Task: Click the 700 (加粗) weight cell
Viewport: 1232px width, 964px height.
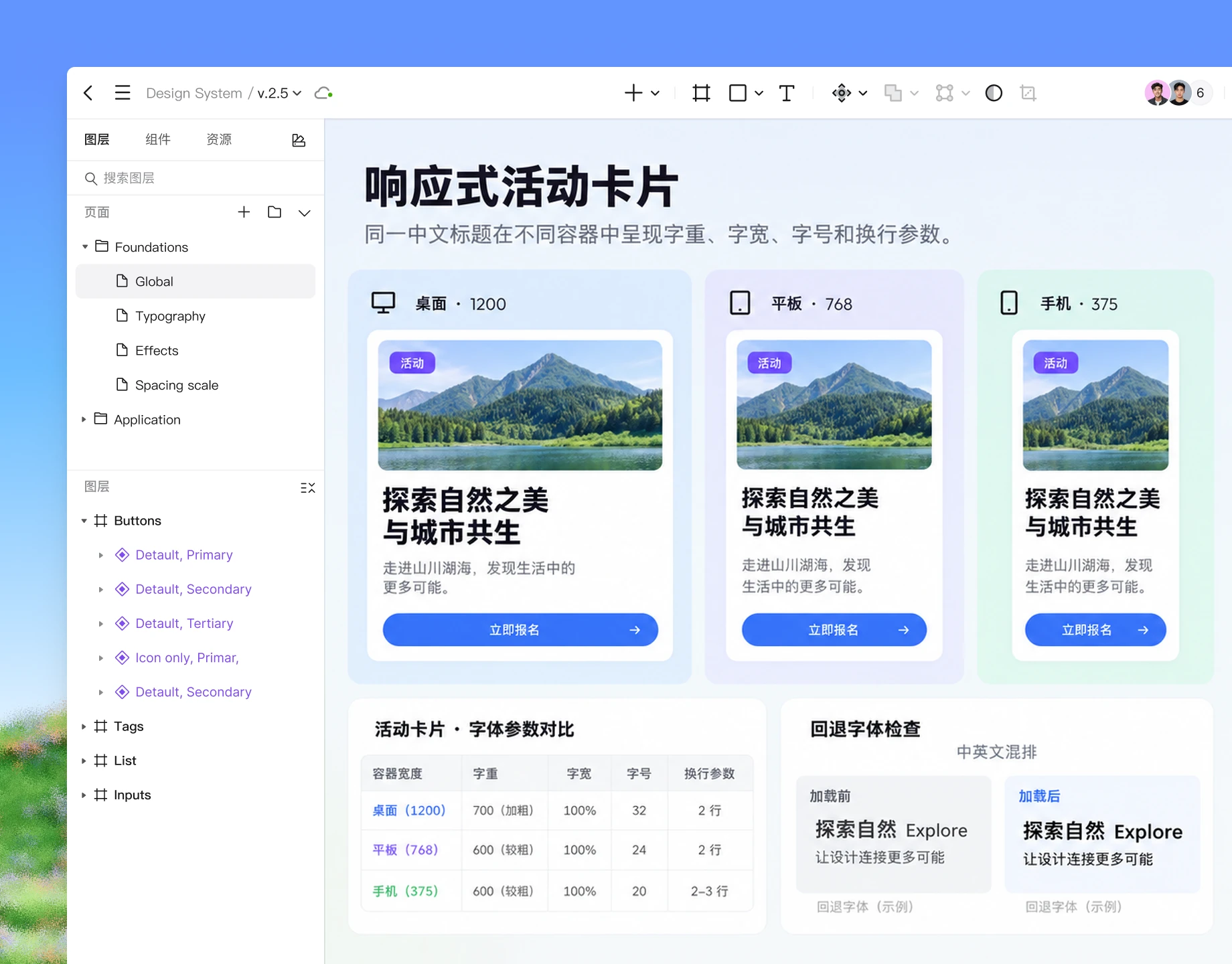Action: pyautogui.click(x=504, y=810)
